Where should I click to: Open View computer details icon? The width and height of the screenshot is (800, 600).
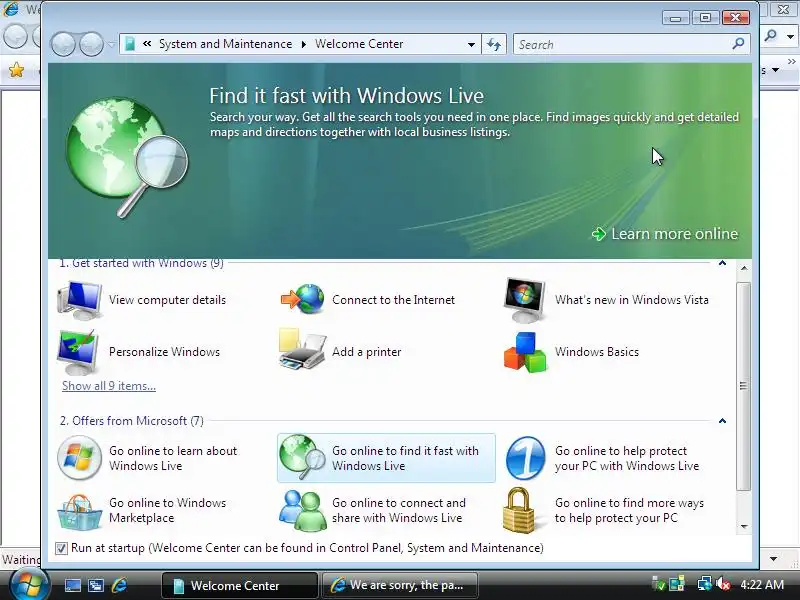tap(80, 300)
